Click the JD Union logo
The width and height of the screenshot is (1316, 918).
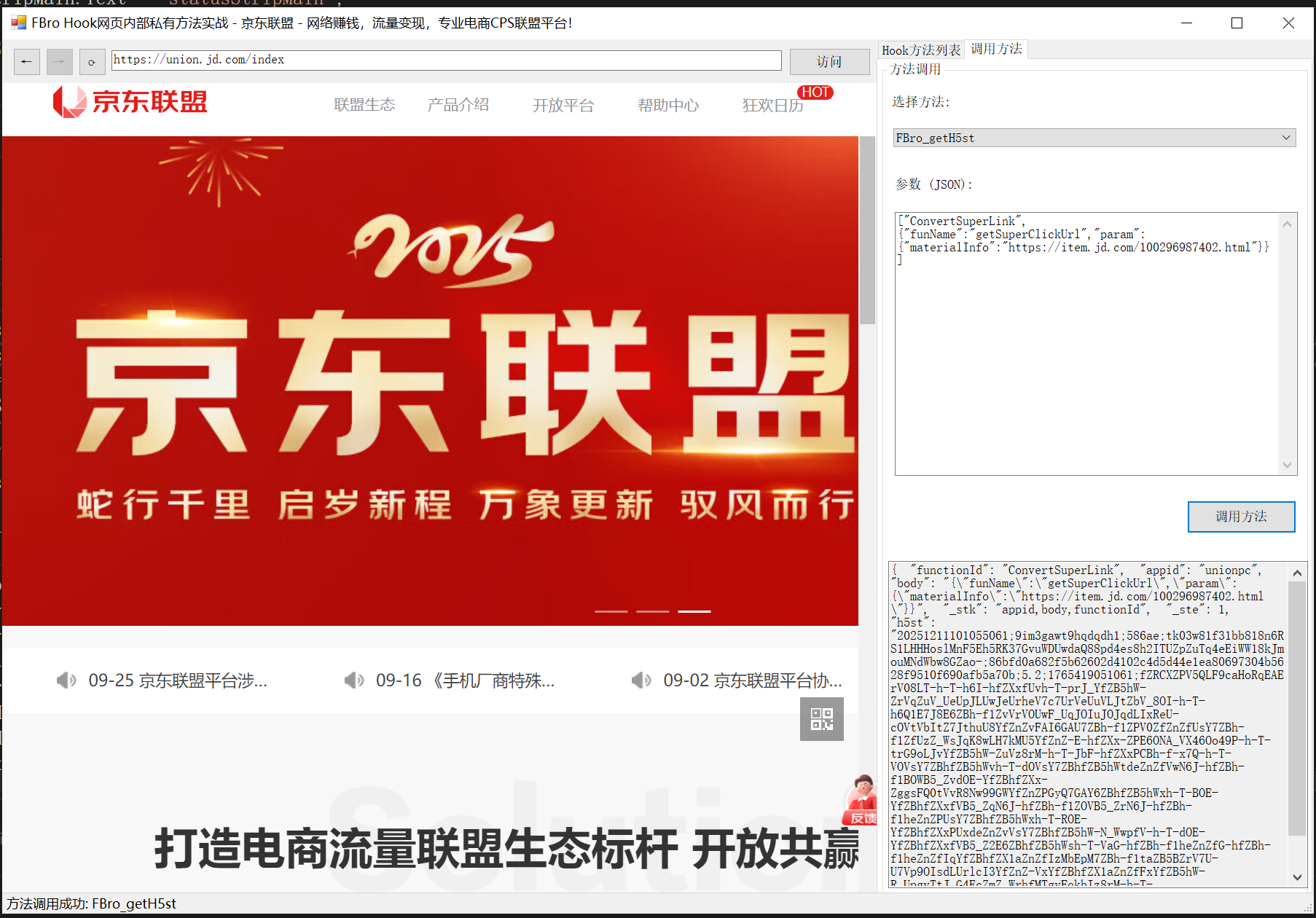point(130,102)
